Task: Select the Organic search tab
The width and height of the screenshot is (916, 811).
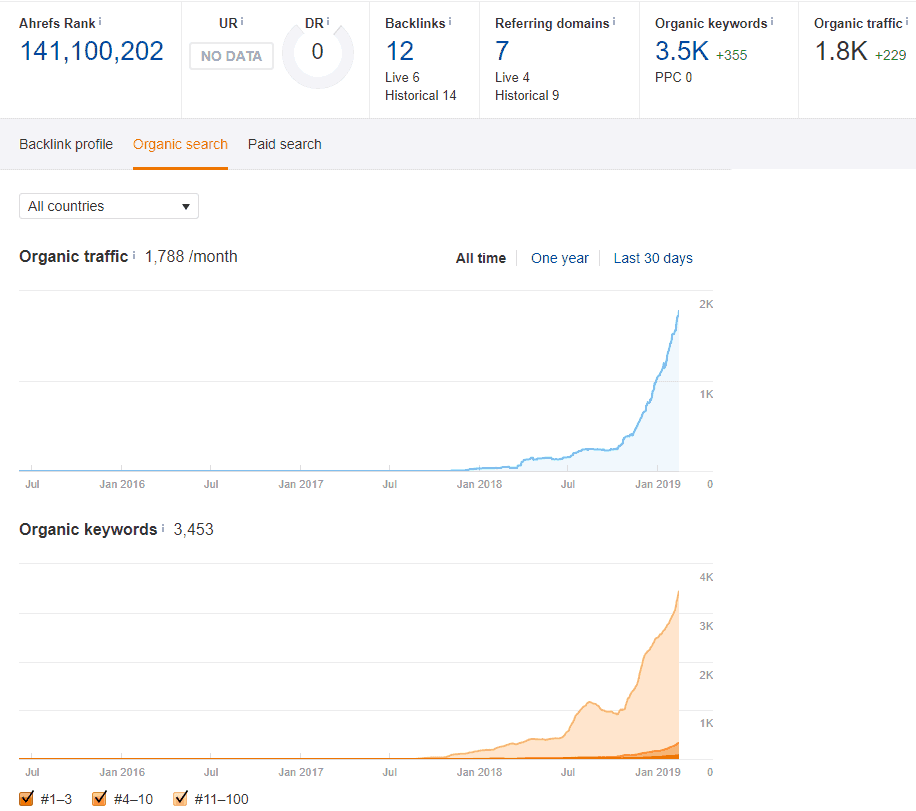Action: pyautogui.click(x=180, y=144)
